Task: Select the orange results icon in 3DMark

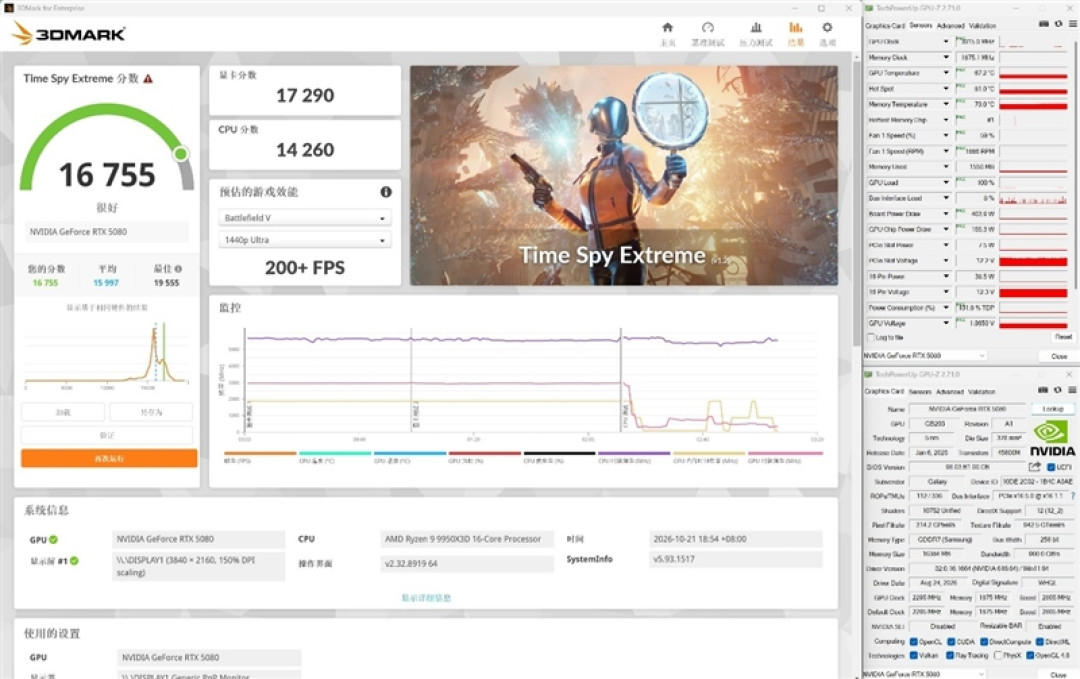Action: click(796, 28)
